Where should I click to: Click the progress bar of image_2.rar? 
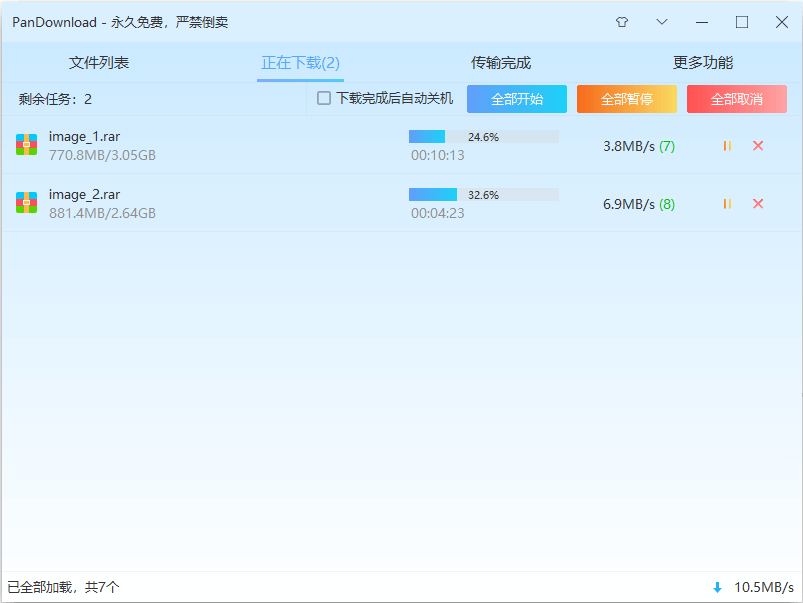[483, 194]
